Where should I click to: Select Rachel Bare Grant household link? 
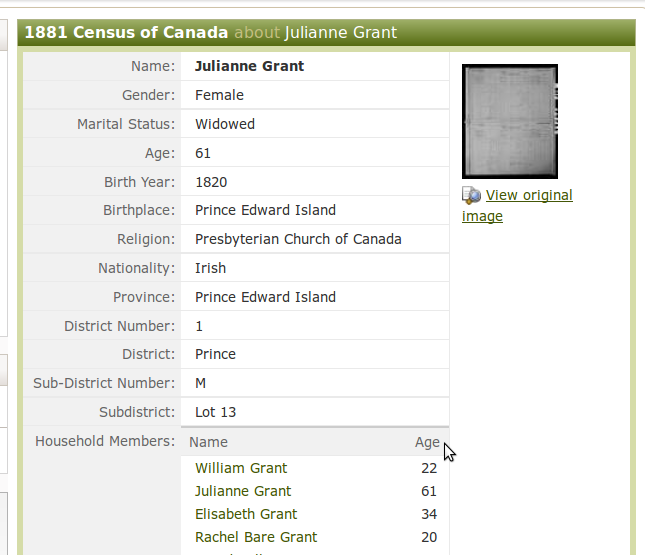coord(256,537)
